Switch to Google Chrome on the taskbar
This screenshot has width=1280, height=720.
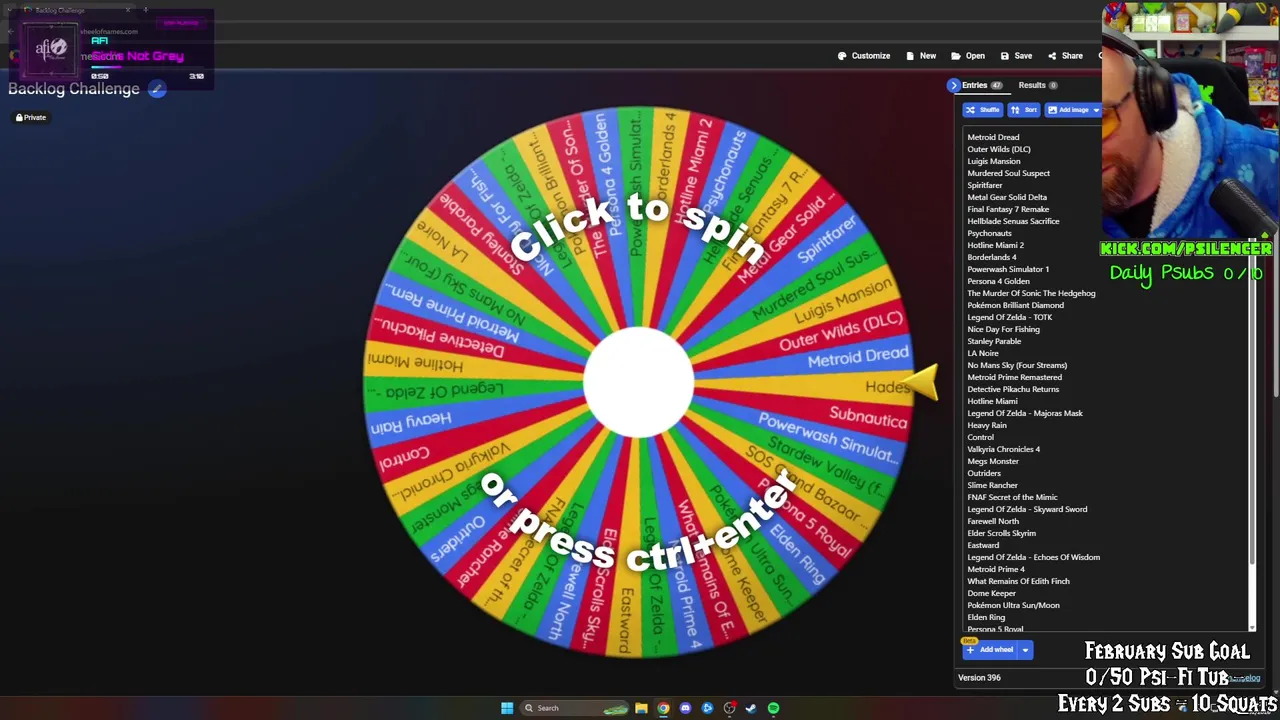pyautogui.click(x=663, y=708)
